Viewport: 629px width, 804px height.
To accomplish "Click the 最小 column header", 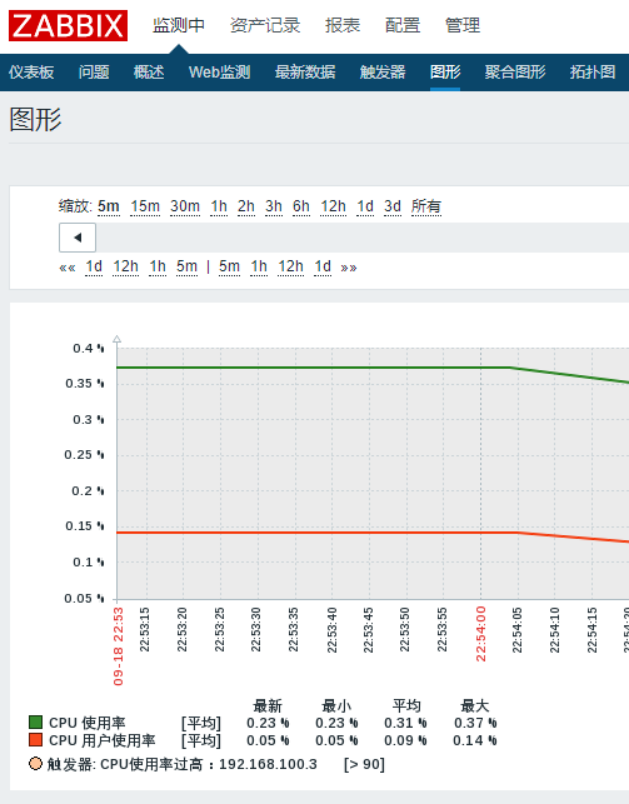I will click(x=336, y=706).
